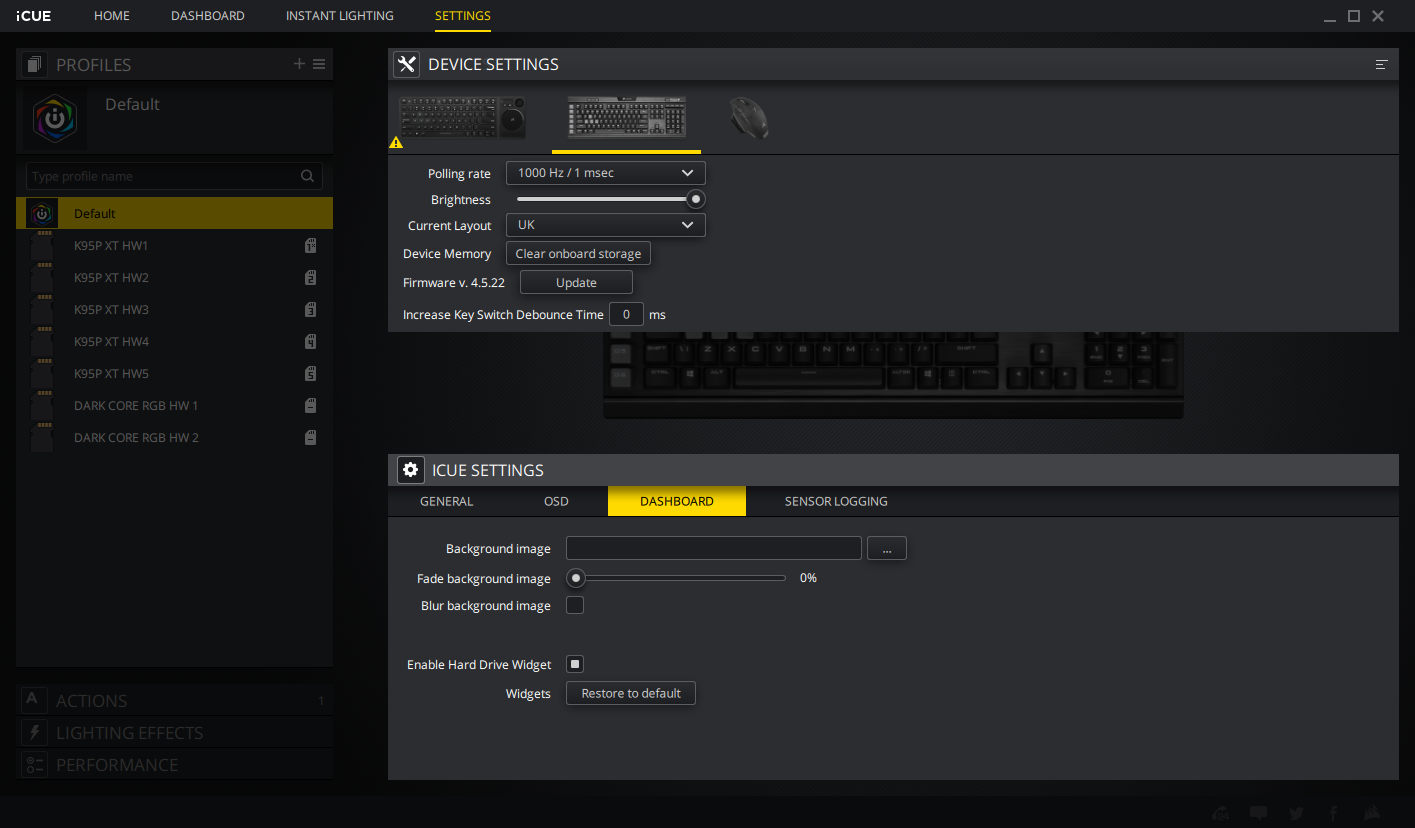Add a new profile with the plus icon

tap(299, 64)
